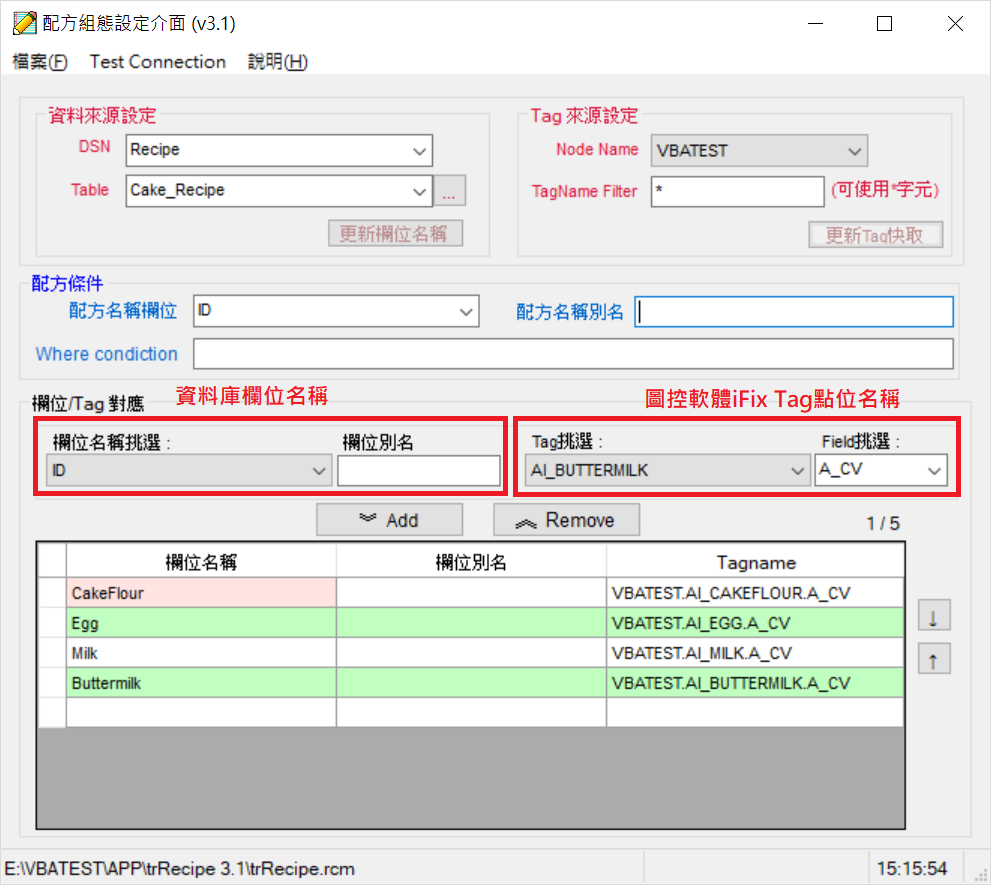Focus the Where condiction text box
The height and width of the screenshot is (885, 991).
[x=573, y=354]
